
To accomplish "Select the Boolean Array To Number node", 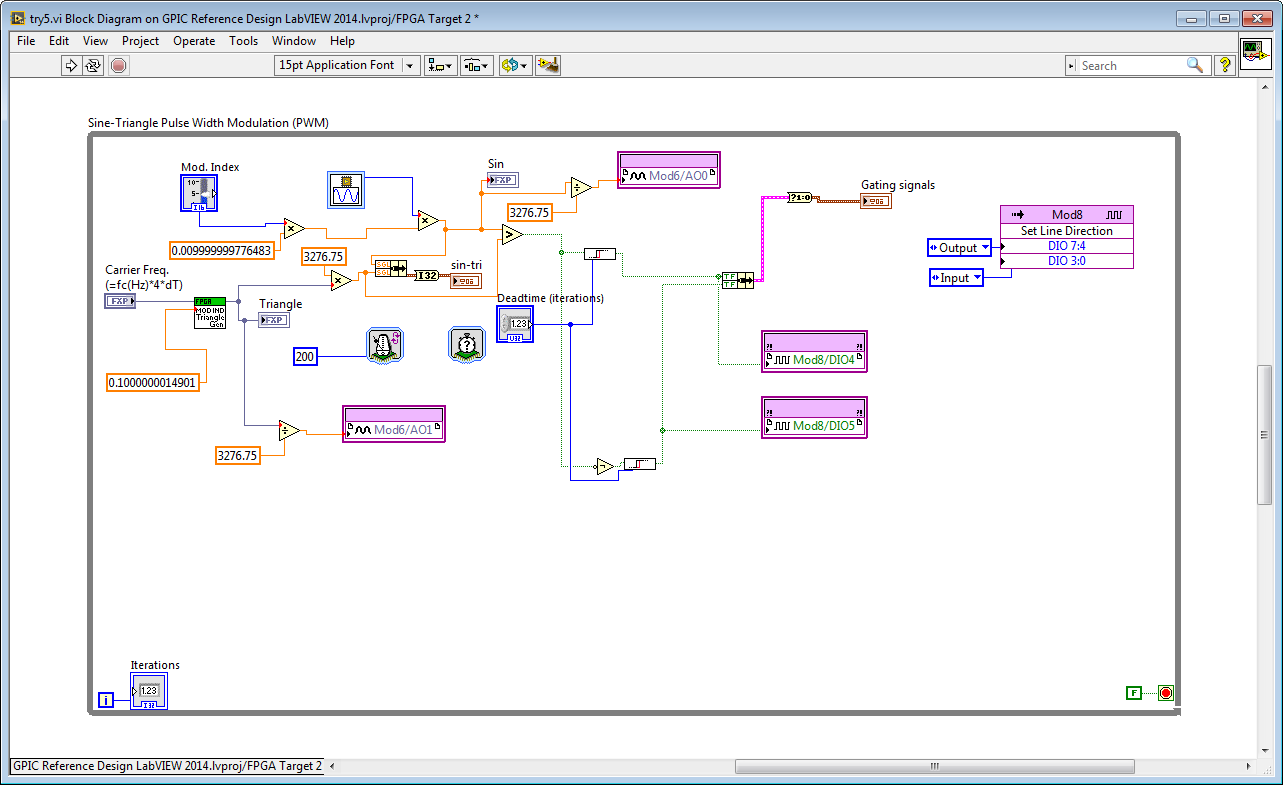I will [x=802, y=197].
